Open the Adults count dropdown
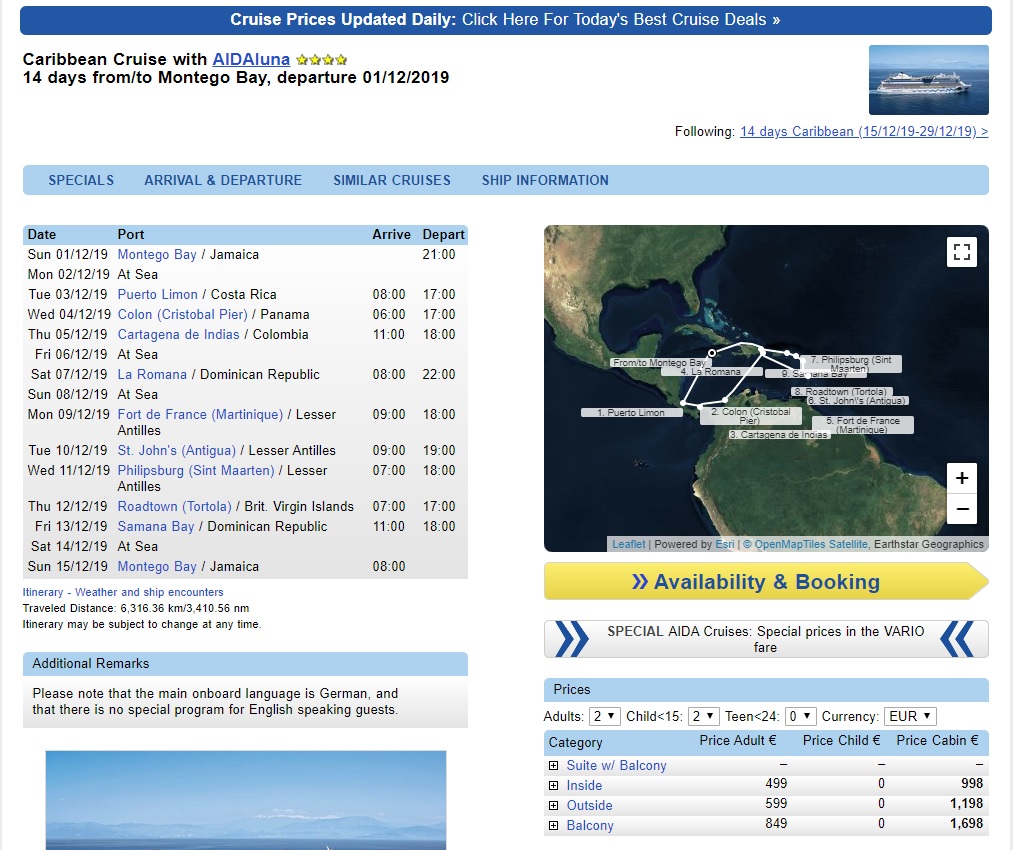1013x850 pixels. coord(605,716)
